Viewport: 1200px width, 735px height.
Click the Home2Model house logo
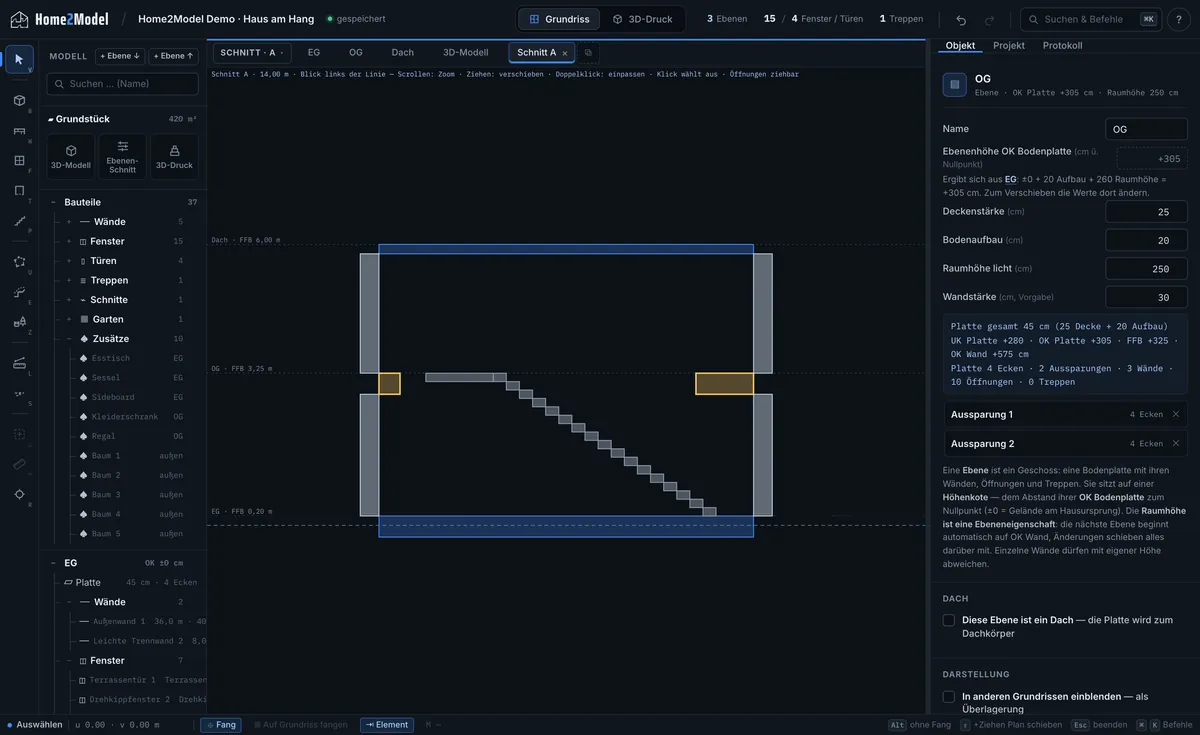click(19, 19)
